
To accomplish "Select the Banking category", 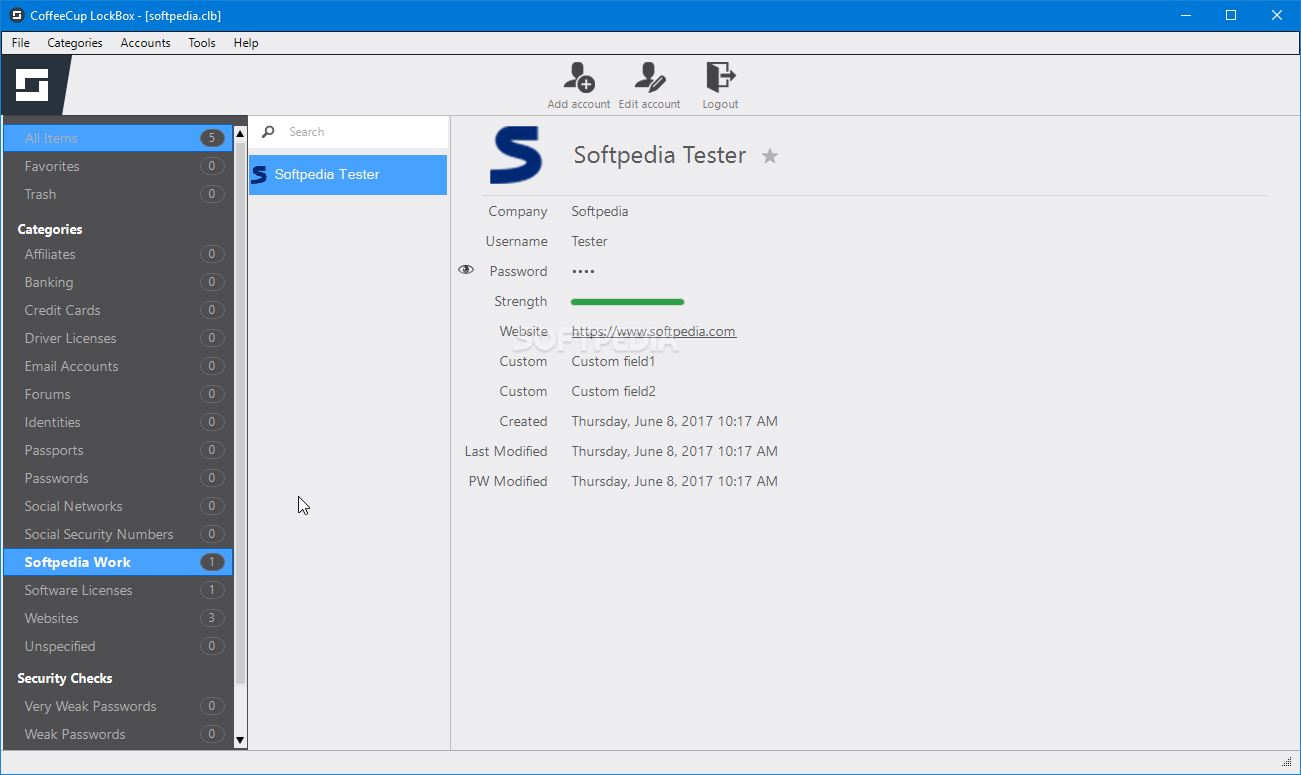I will coord(118,282).
